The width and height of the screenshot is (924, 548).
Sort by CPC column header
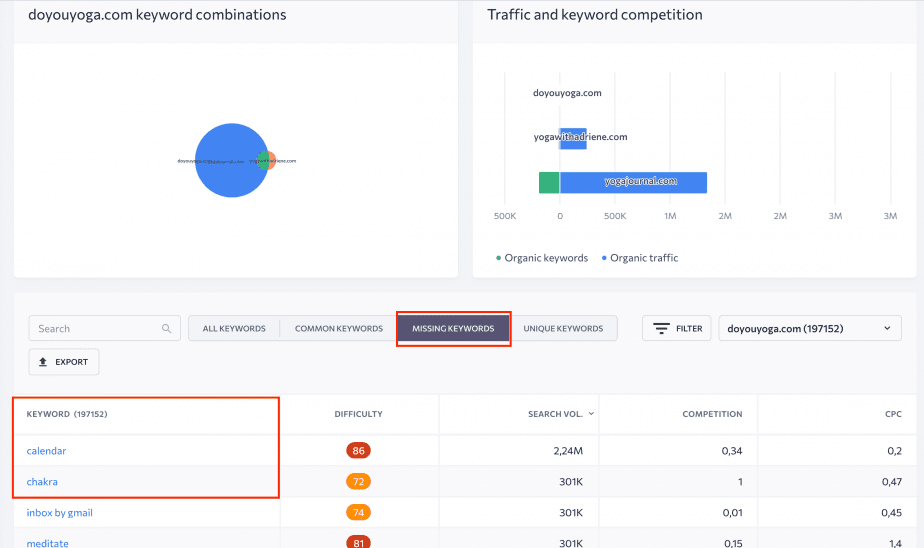pyautogui.click(x=893, y=414)
